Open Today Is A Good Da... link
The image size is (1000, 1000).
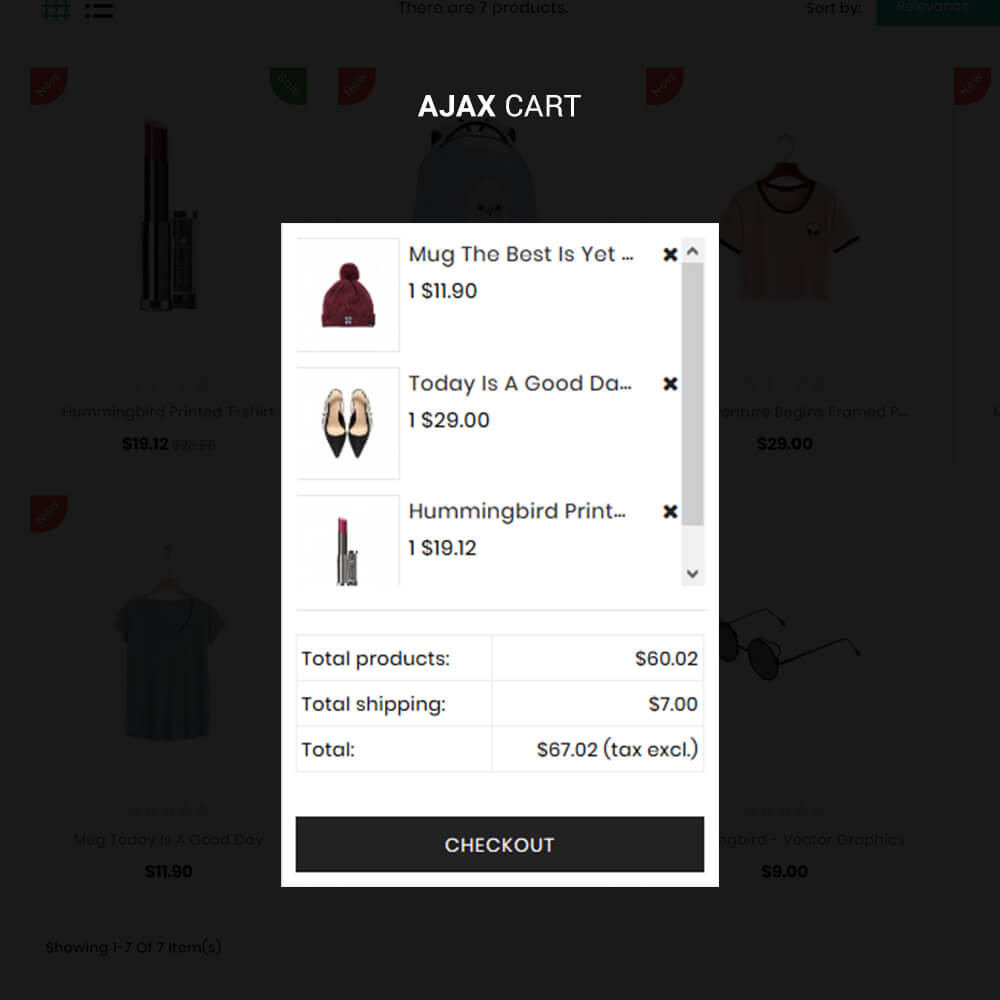[520, 383]
